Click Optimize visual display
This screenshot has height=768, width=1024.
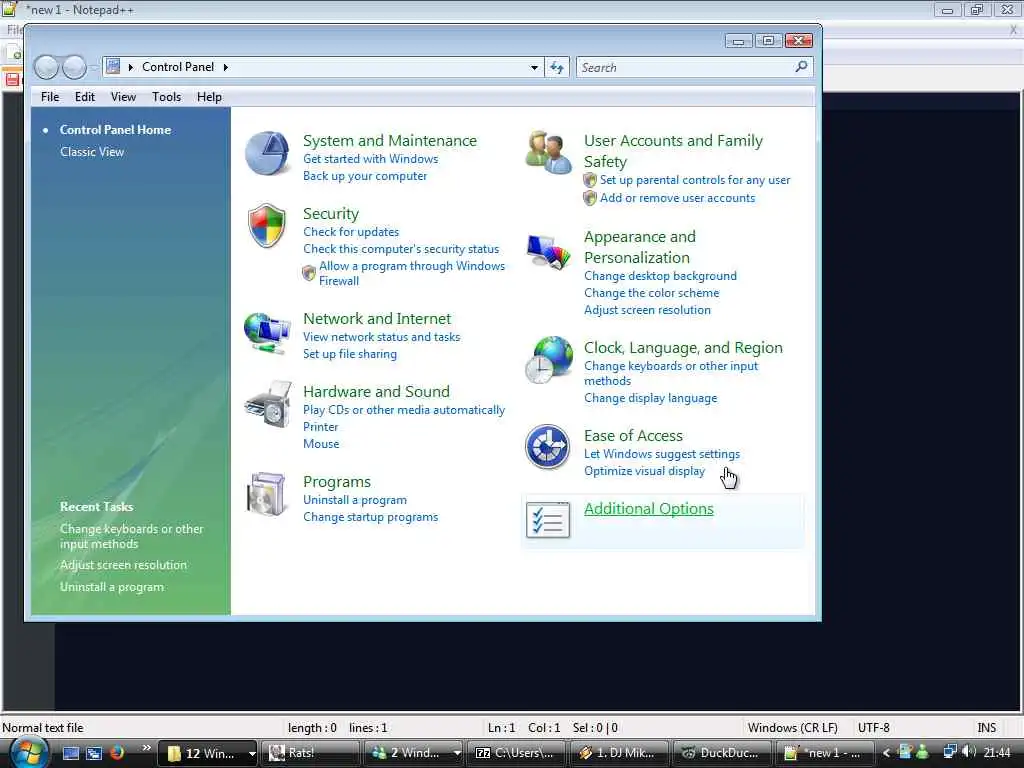click(645, 471)
